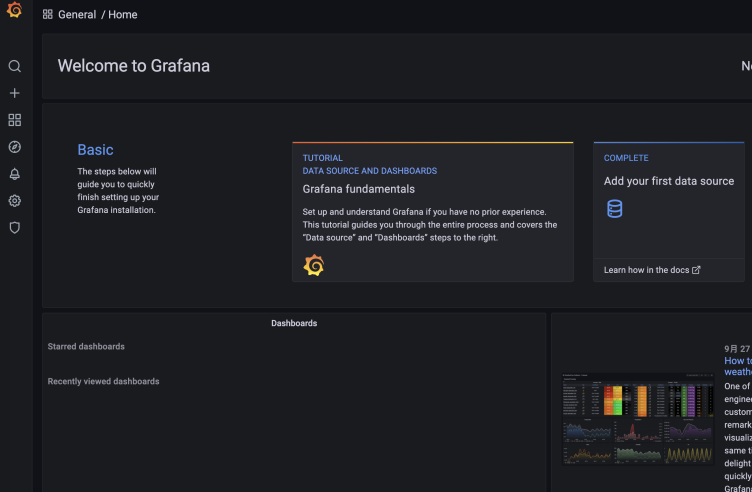Open General folder in breadcrumb
The image size is (752, 492).
[77, 14]
